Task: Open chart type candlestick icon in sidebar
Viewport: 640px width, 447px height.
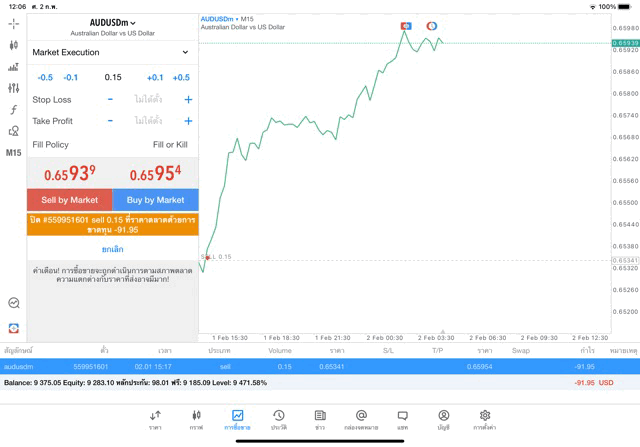Action: 13,45
